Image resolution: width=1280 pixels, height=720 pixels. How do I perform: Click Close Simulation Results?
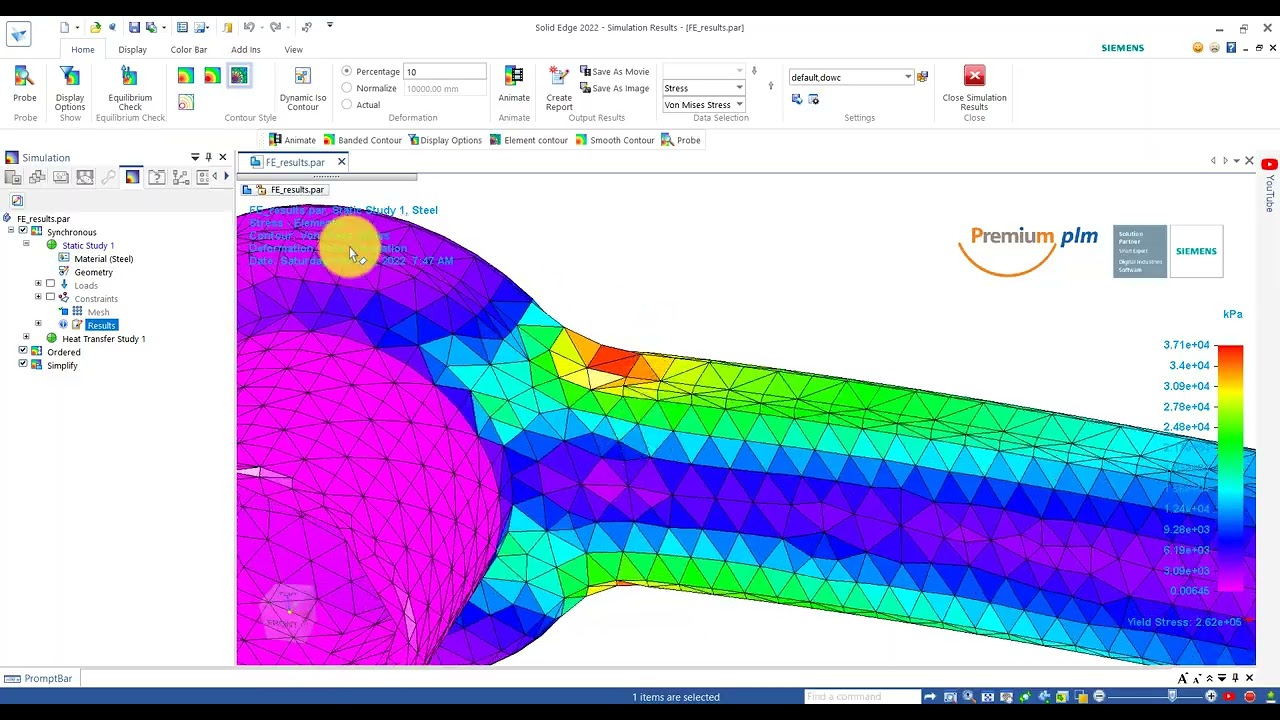[x=974, y=88]
